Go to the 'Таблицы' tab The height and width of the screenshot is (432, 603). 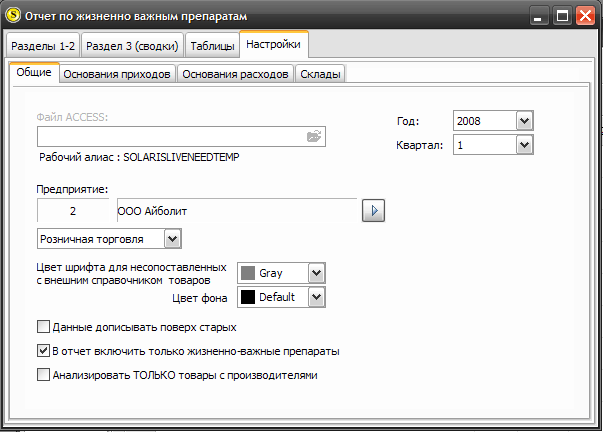(212, 46)
